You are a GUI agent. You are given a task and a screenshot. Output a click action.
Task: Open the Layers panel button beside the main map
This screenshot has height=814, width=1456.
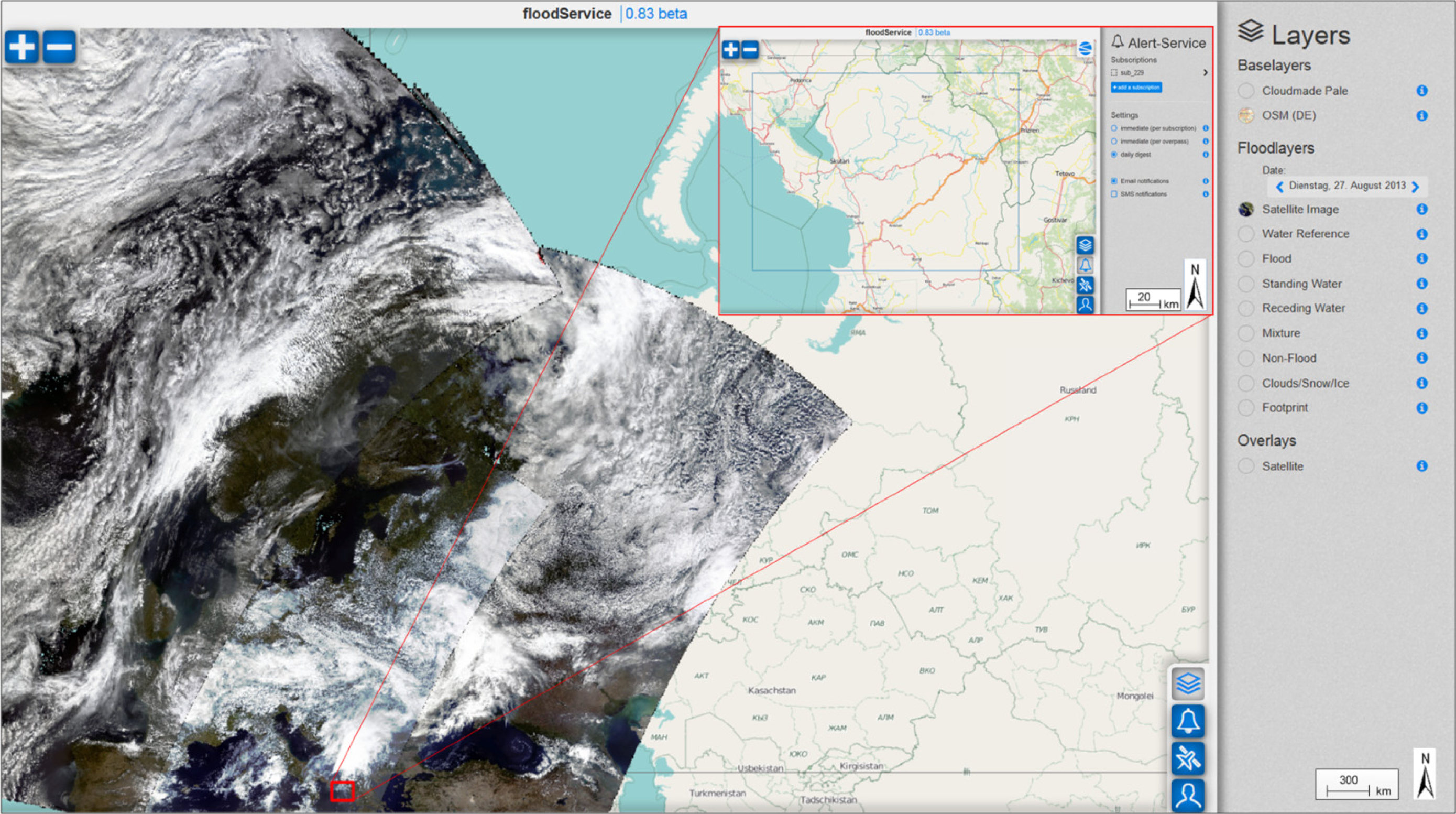[x=1188, y=684]
